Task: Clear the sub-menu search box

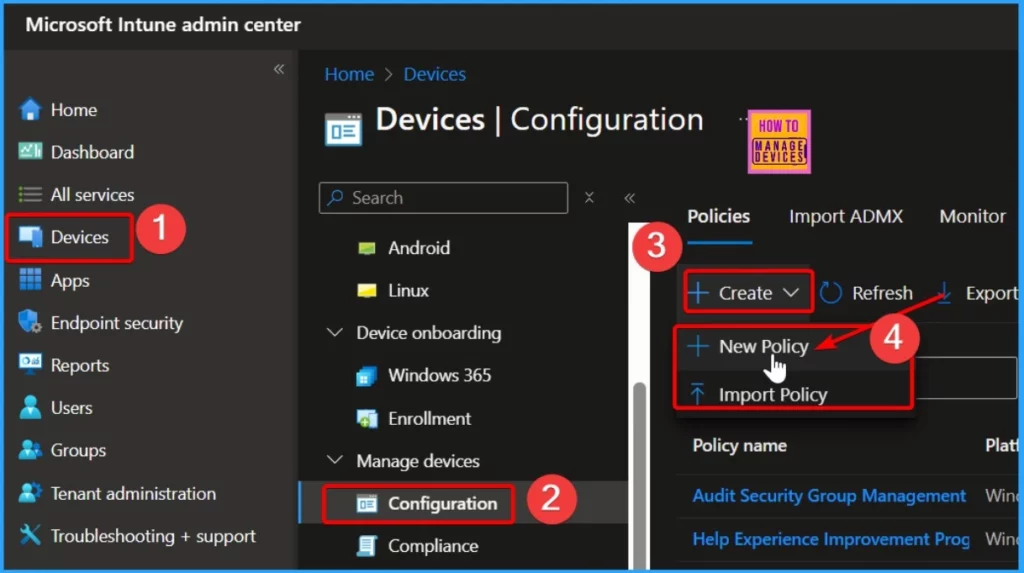Action: click(x=589, y=197)
